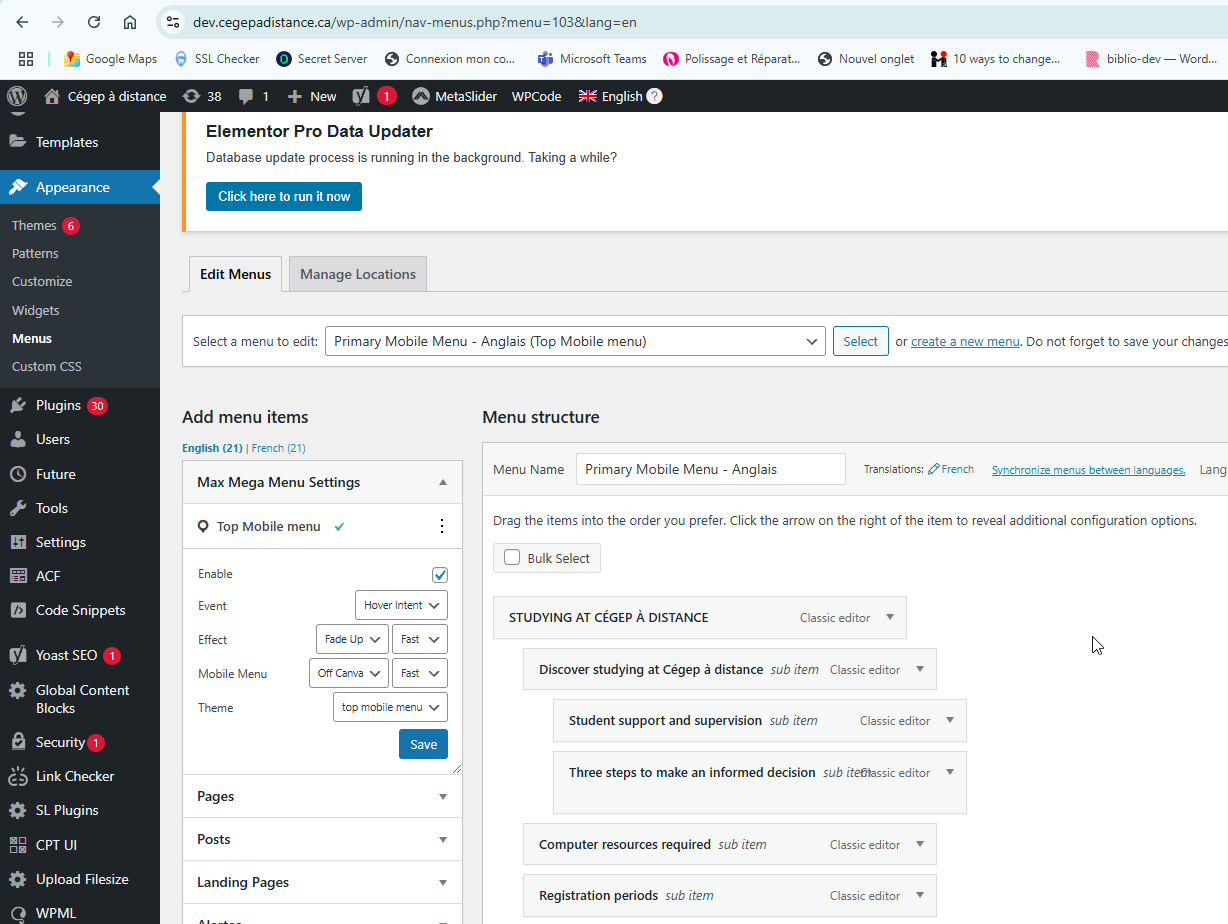Expand STUDYING AT CÉGEP À DISTANCE menu item
The image size is (1228, 924).
coord(889,617)
